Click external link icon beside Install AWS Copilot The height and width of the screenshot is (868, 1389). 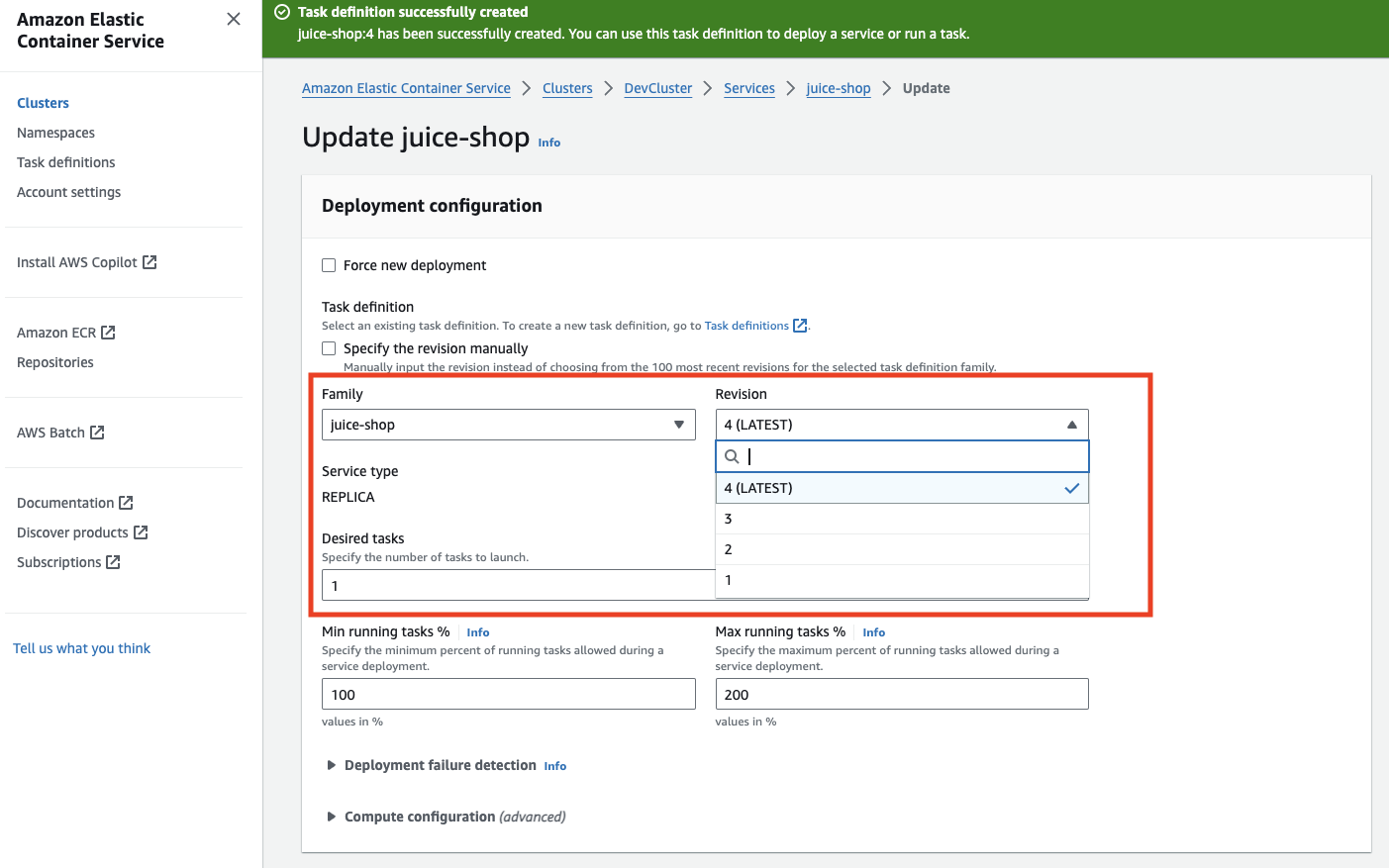(x=149, y=262)
